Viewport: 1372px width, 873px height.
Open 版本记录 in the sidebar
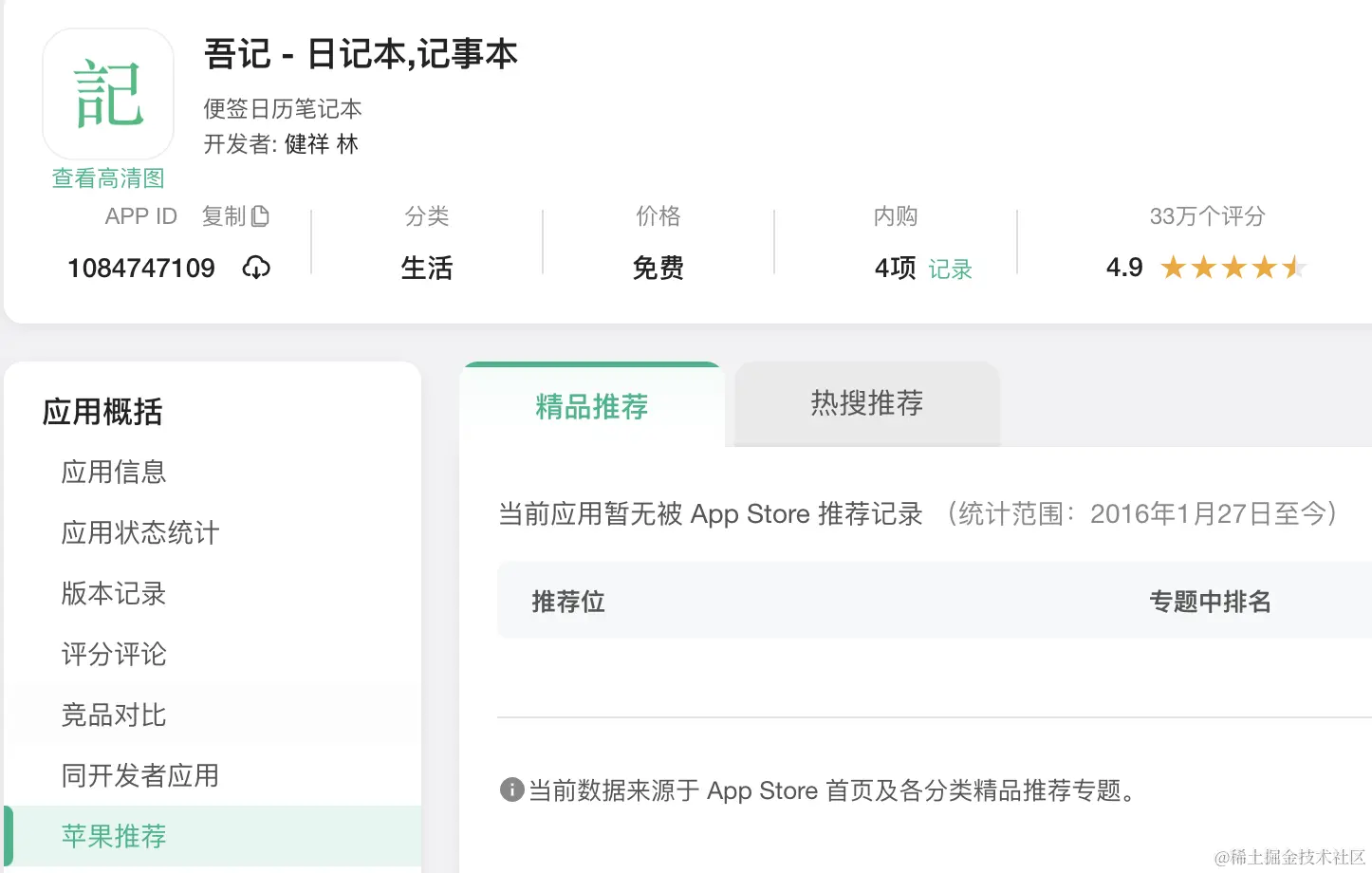[x=114, y=593]
